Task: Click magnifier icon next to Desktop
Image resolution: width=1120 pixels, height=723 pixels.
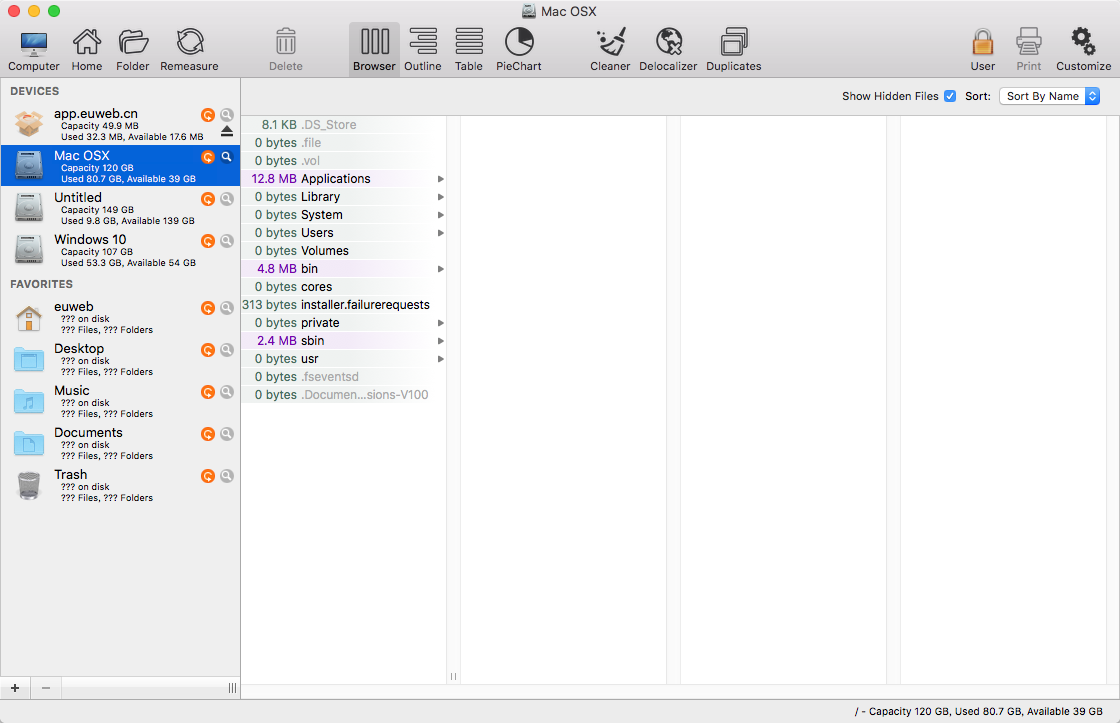Action: point(226,349)
